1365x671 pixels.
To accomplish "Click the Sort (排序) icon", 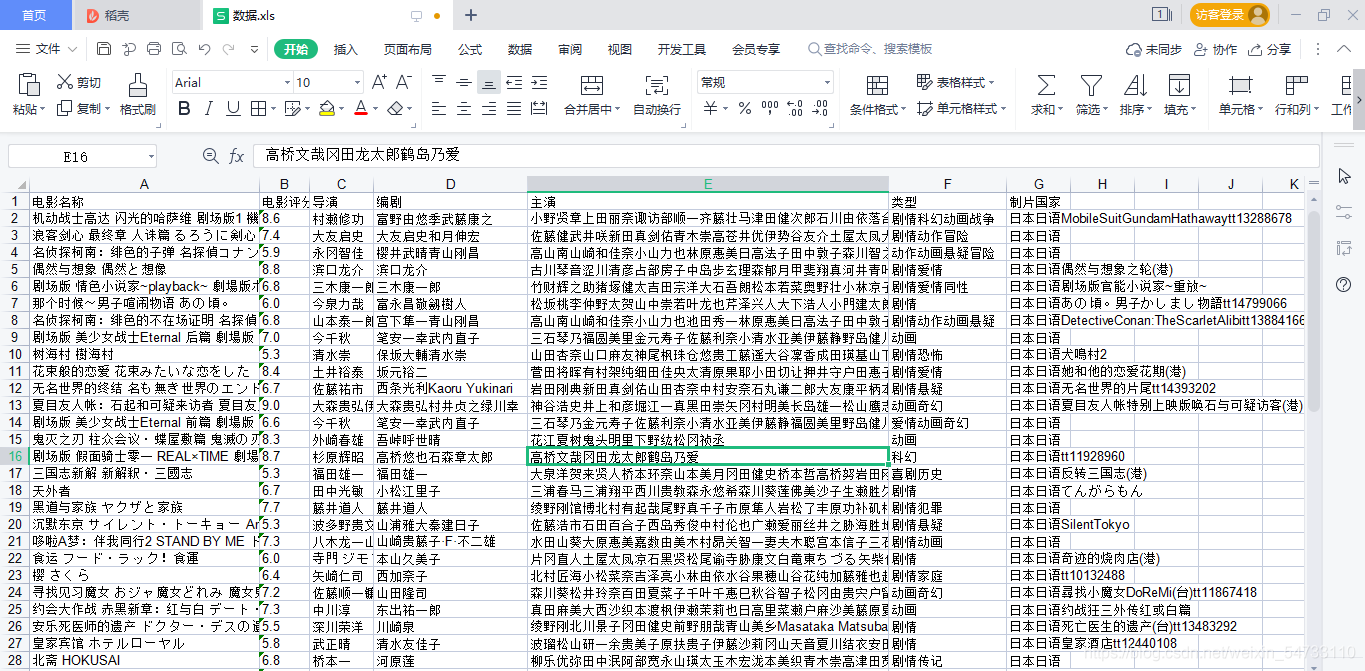I will click(x=1135, y=85).
